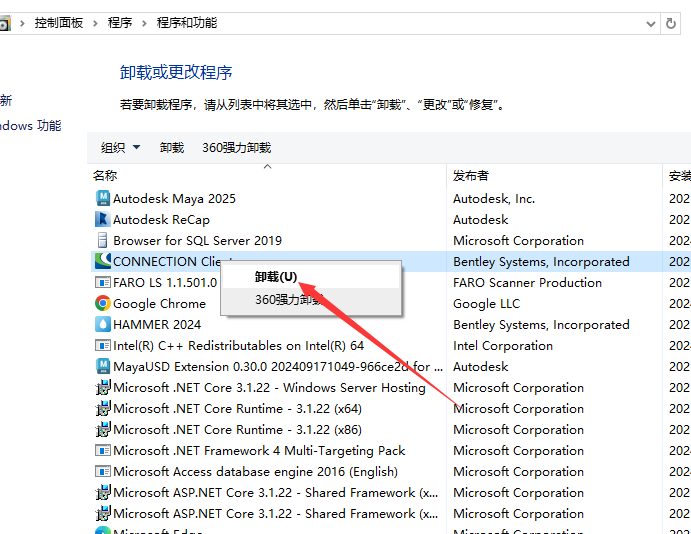Viewport: 691px width, 534px height.
Task: Click the refresh icon beside address bar
Action: [671, 23]
